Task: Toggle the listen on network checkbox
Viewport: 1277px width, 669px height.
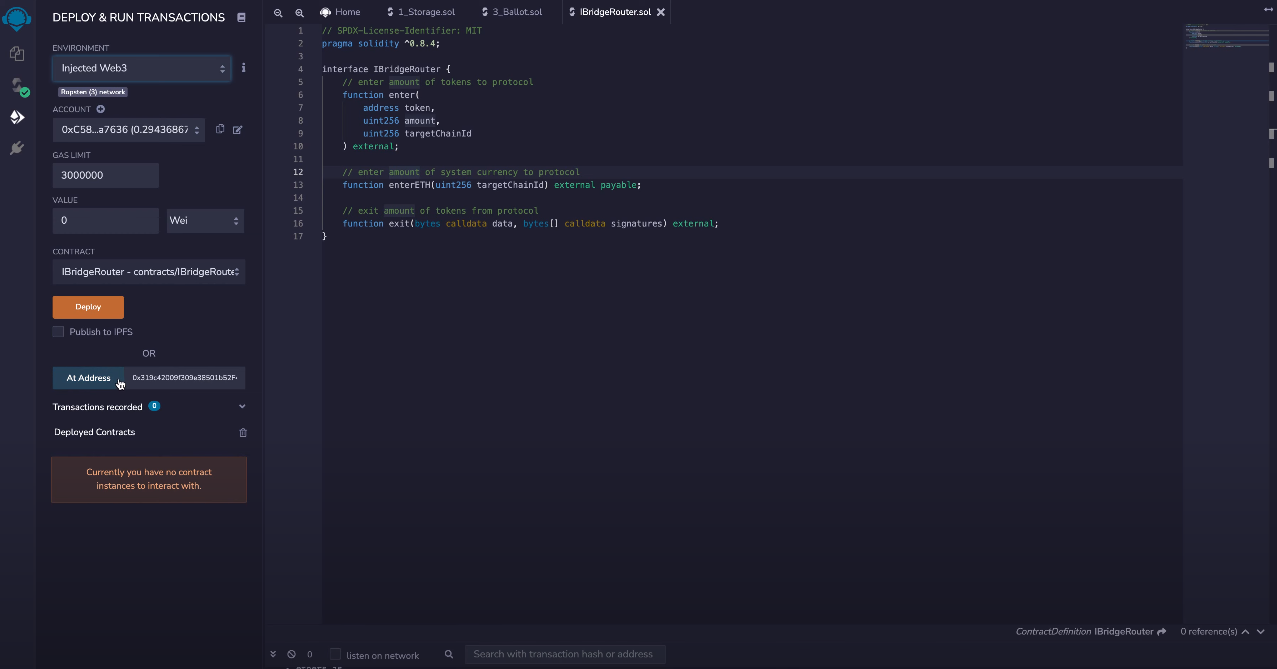Action: tap(336, 655)
